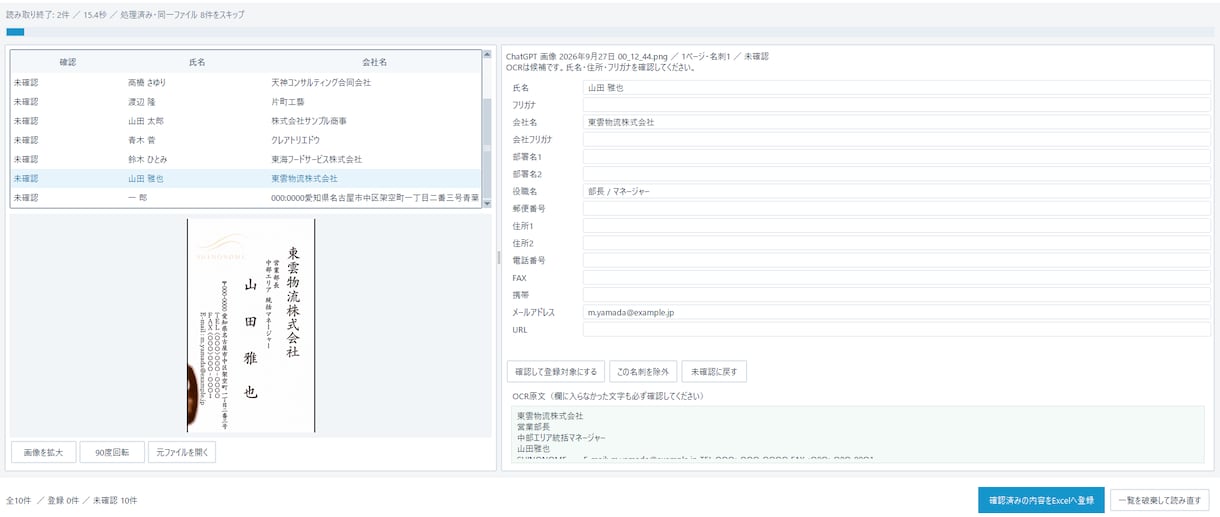The width and height of the screenshot is (1220, 517).
Task: Sort by the 確認 column header
Action: (x=68, y=62)
